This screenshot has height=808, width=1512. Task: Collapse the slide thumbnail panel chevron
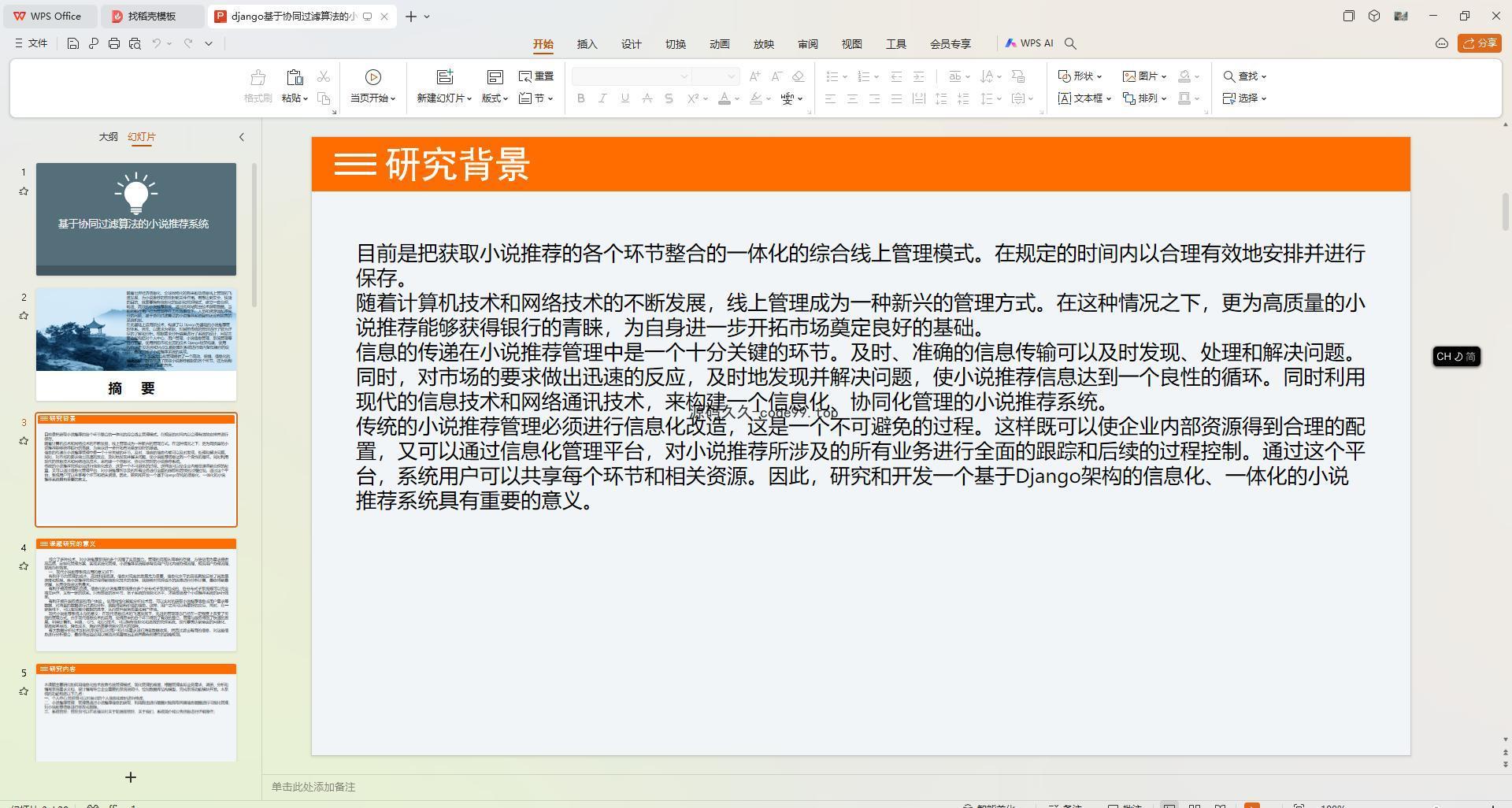point(242,137)
